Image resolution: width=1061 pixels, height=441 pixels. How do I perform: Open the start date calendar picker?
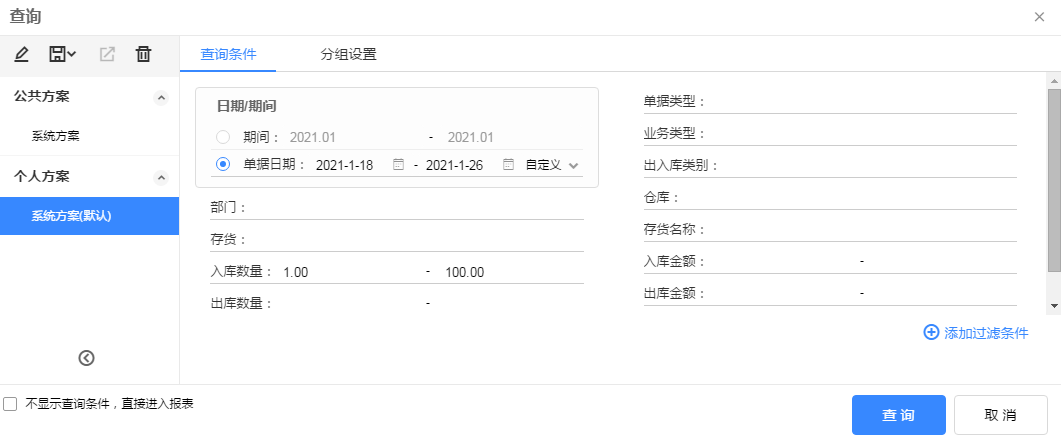coord(399,165)
